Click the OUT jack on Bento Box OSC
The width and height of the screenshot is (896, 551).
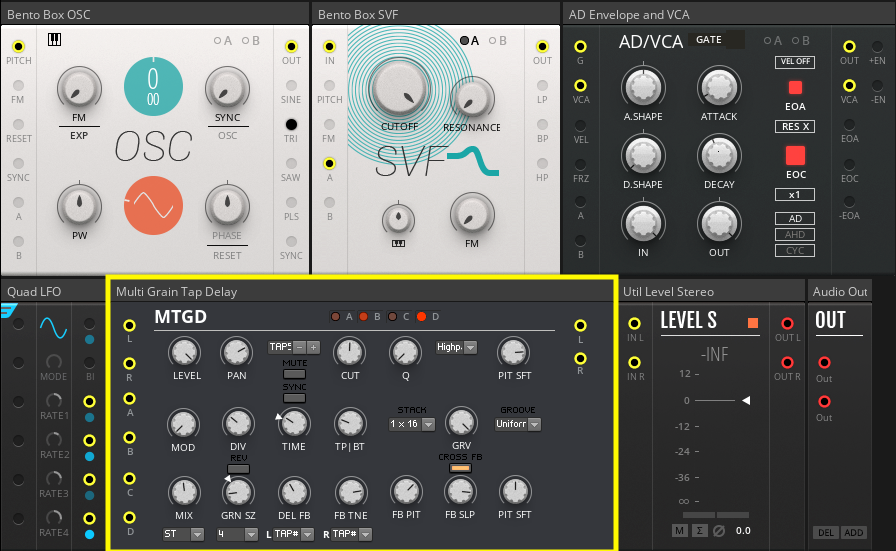point(291,46)
